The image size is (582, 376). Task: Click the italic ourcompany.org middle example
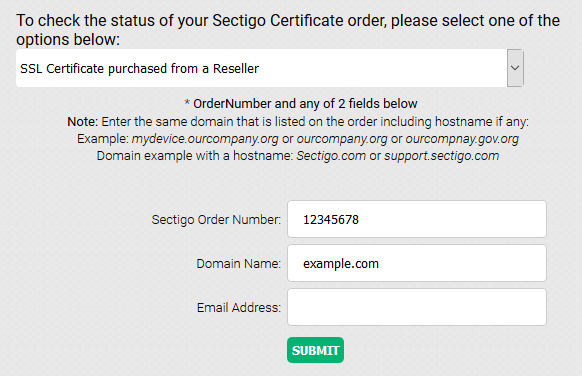(x=342, y=139)
